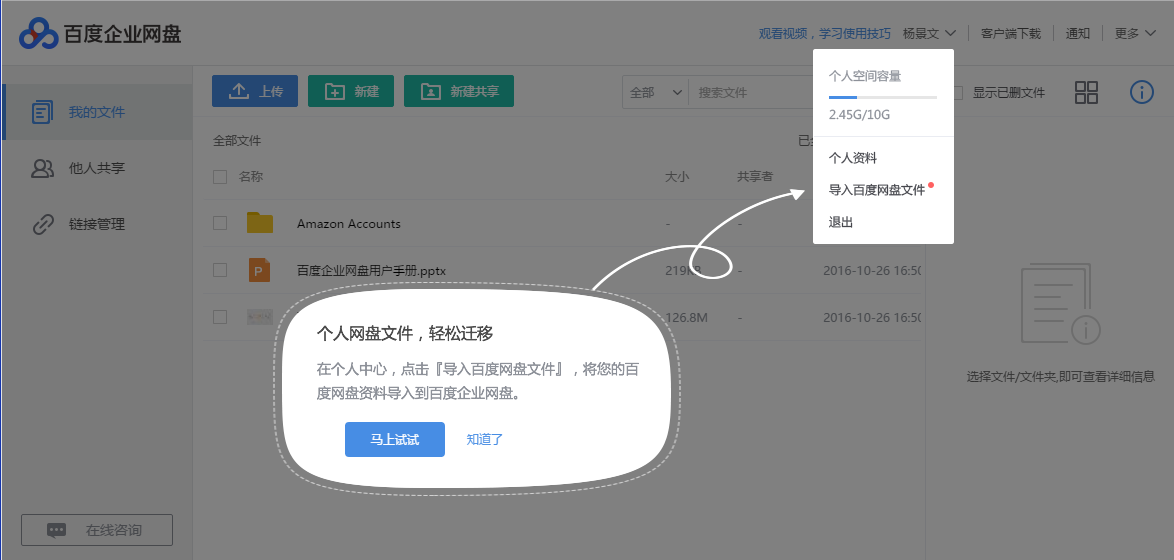Click the 马上试试 button in the tip
The width and height of the screenshot is (1174, 560).
[x=395, y=439]
